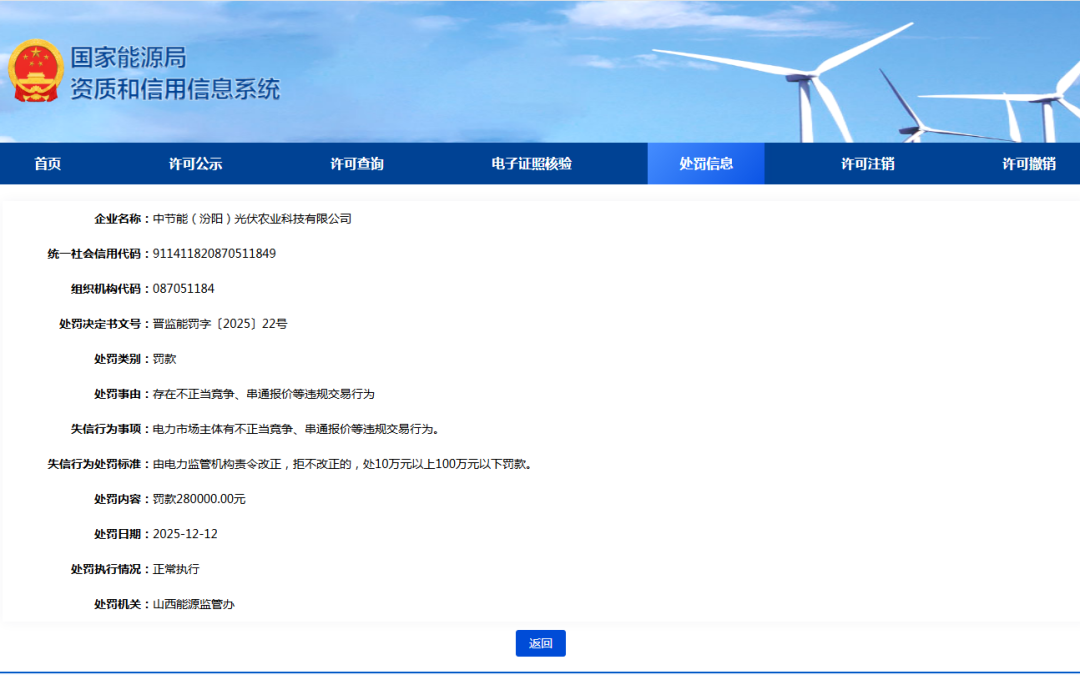
Task: Click the 处罚事由 reason text value
Action: click(x=263, y=394)
